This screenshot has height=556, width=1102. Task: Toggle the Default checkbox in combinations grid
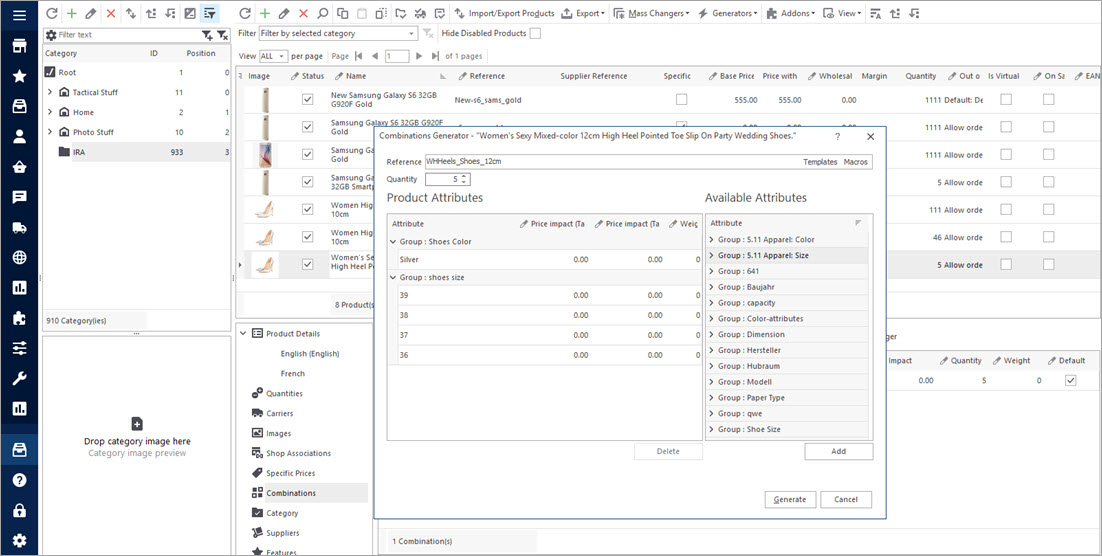1071,381
